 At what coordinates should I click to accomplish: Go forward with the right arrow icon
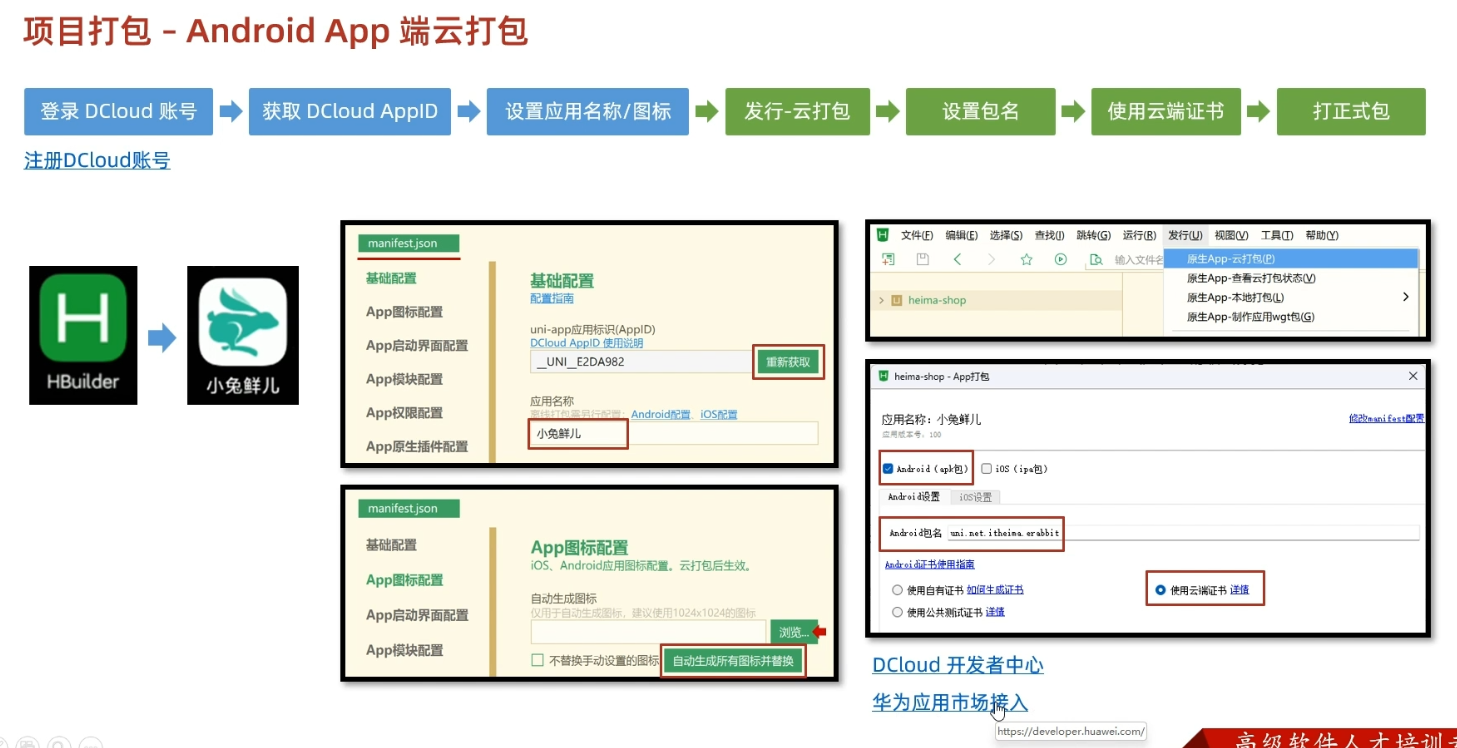pyautogui.click(x=991, y=260)
